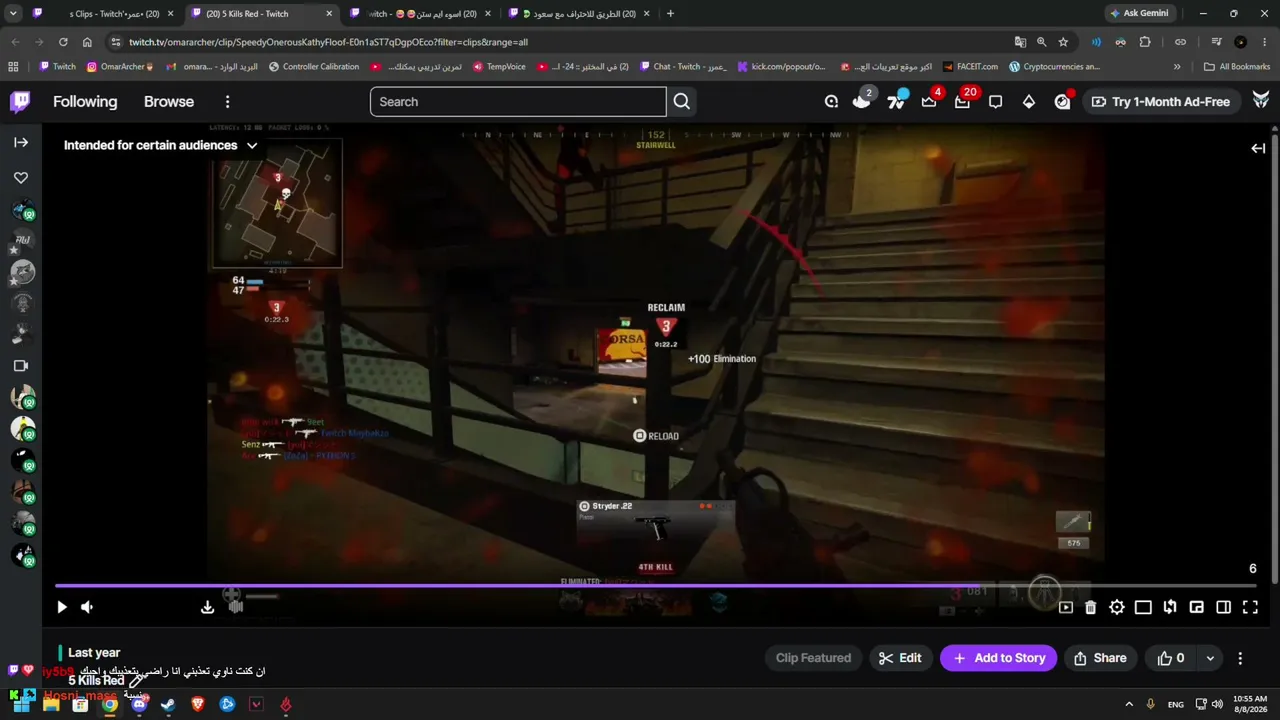Like the clip with thumbs-up button
This screenshot has height=720, width=1280.
point(1171,658)
